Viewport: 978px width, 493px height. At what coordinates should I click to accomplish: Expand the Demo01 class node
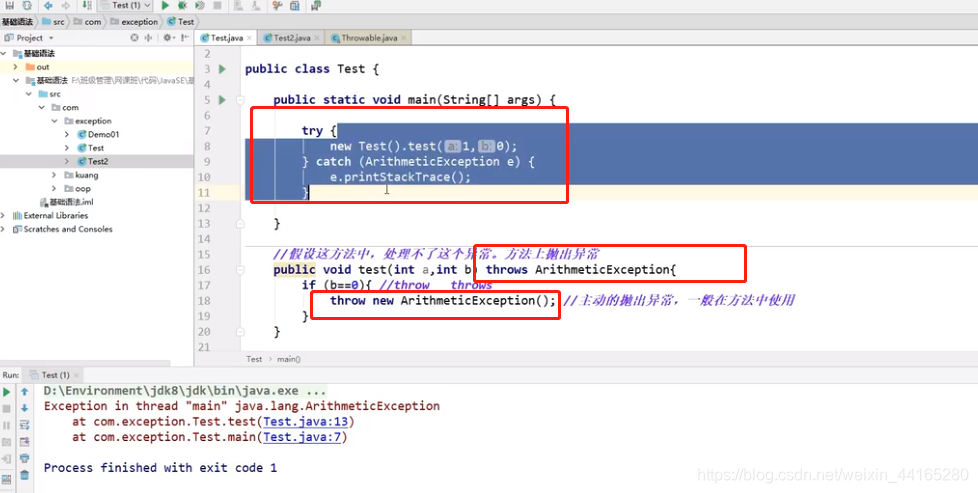(67, 134)
